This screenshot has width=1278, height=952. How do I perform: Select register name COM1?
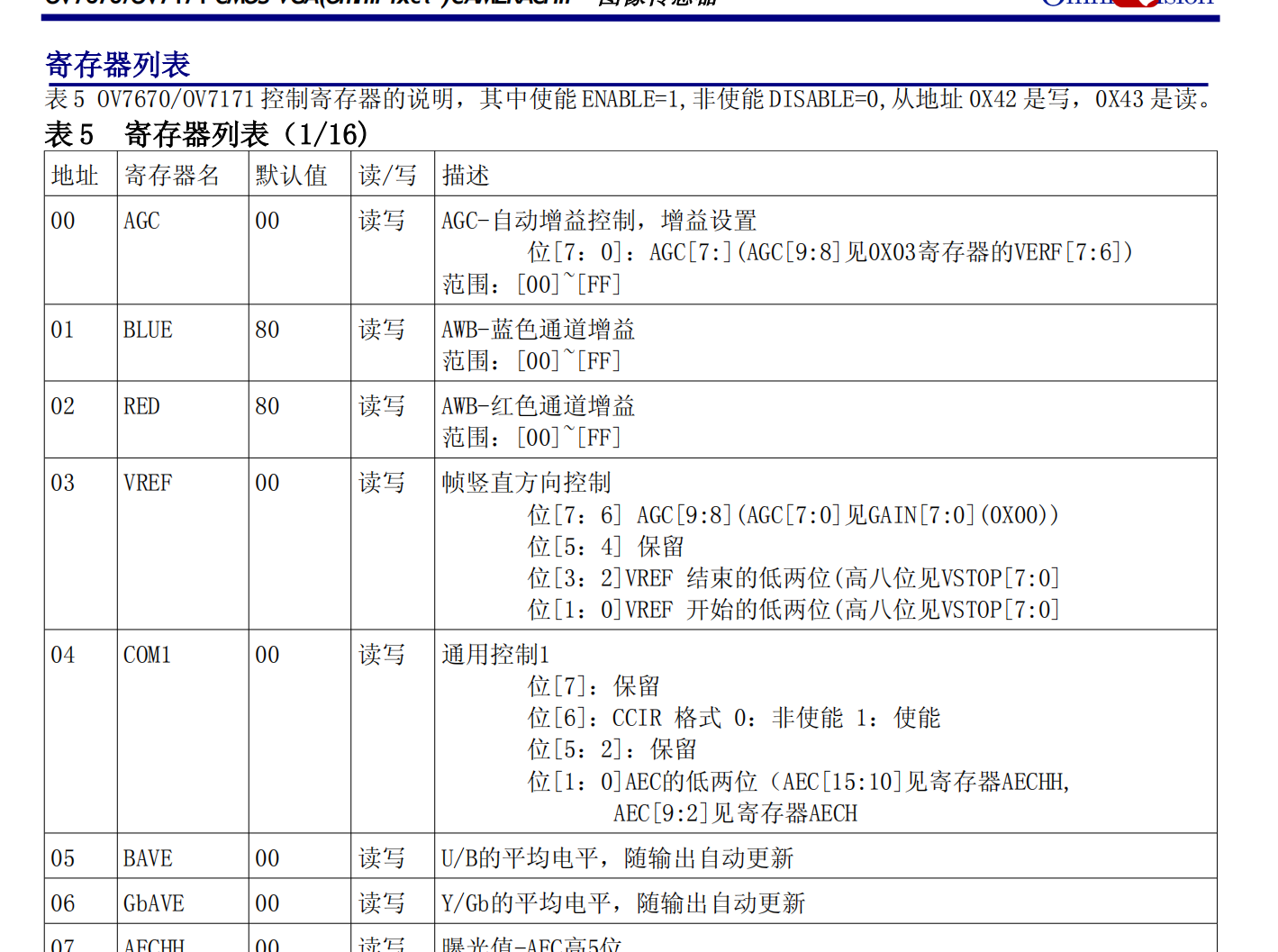[x=147, y=655]
